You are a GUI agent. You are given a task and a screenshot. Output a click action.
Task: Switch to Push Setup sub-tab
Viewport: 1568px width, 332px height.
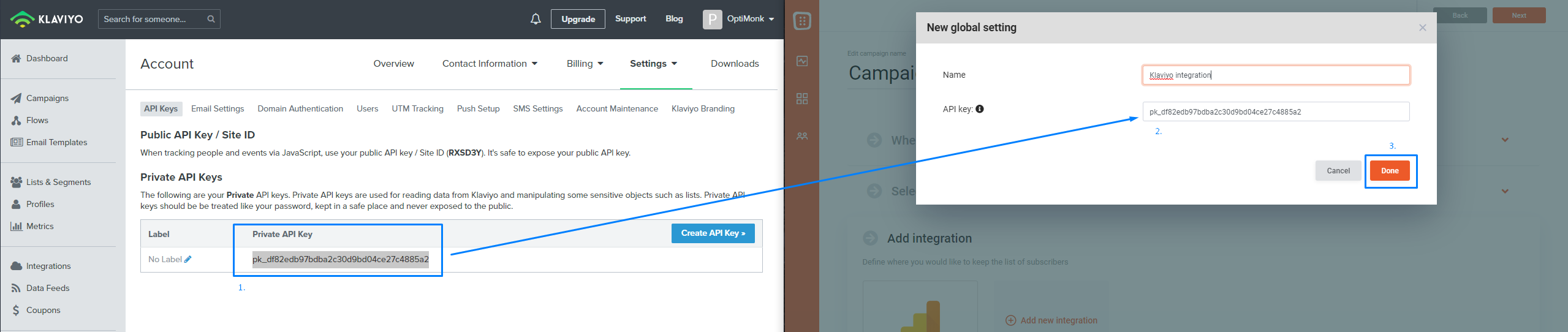pos(478,108)
